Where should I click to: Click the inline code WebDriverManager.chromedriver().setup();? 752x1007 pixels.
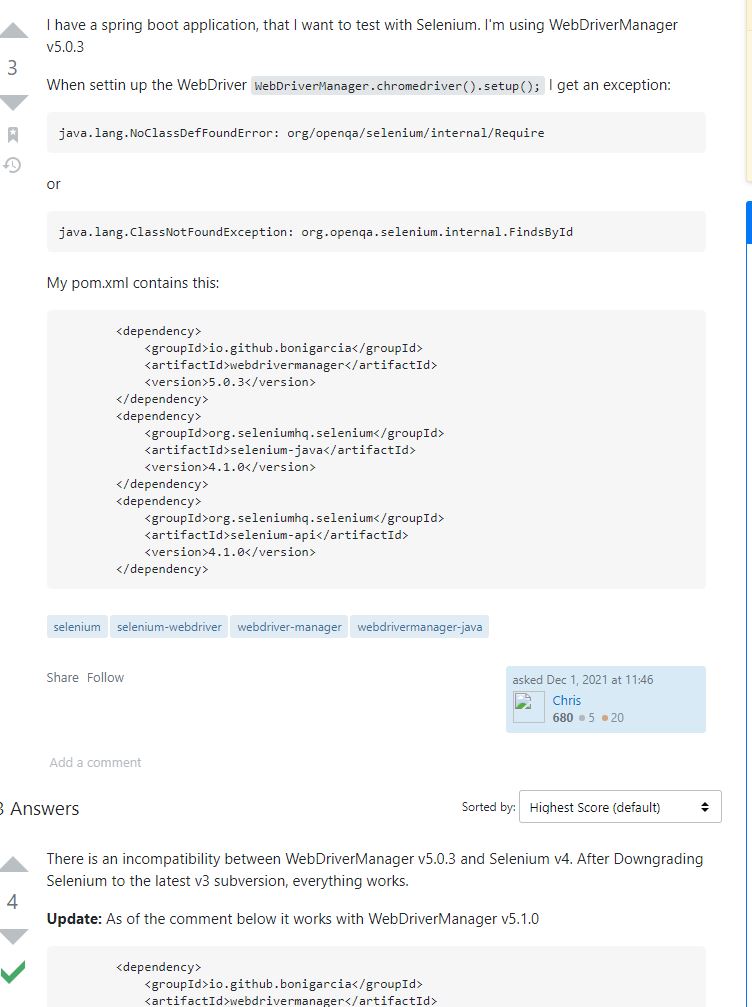(398, 85)
